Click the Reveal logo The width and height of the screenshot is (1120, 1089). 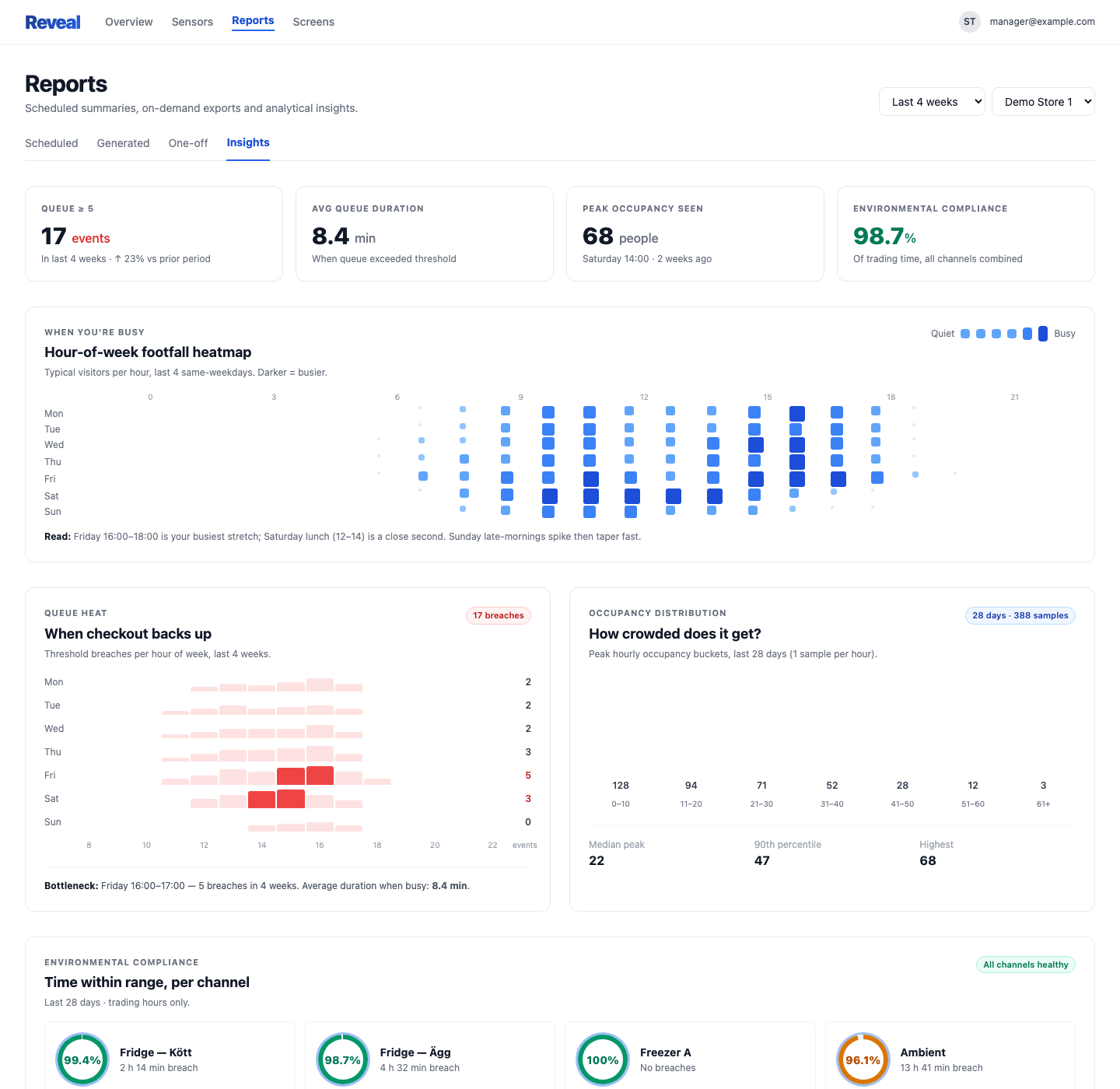click(x=53, y=22)
